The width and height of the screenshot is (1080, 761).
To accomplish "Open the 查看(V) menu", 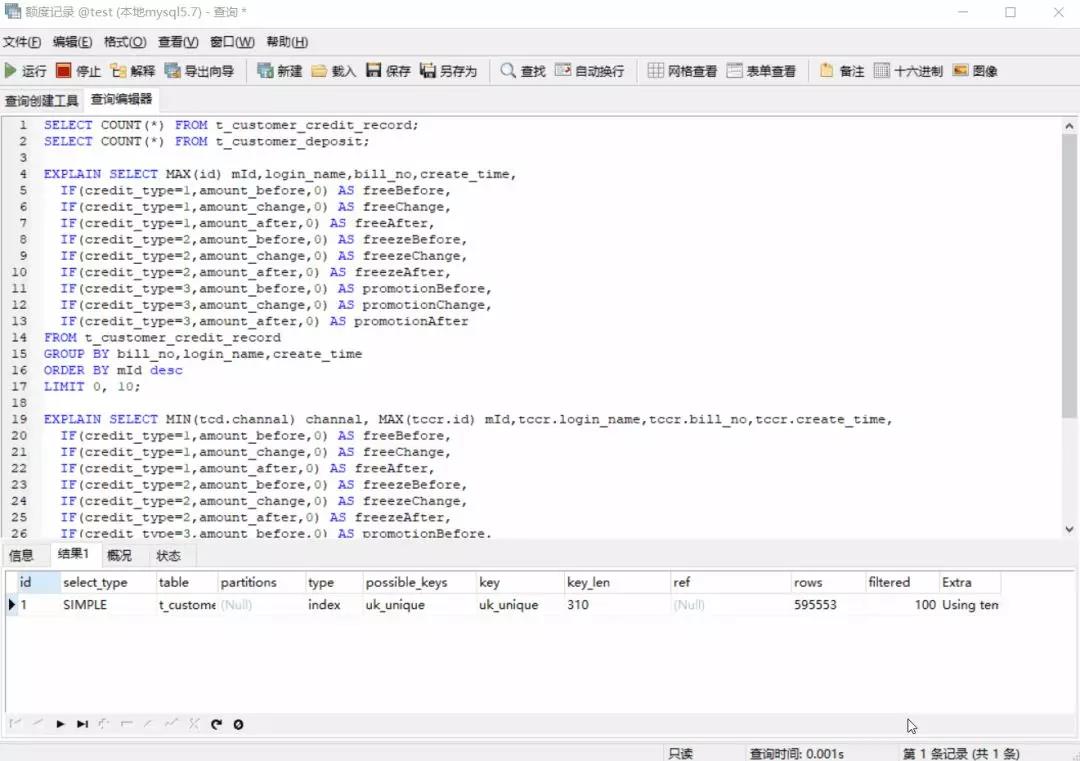I will tap(178, 42).
